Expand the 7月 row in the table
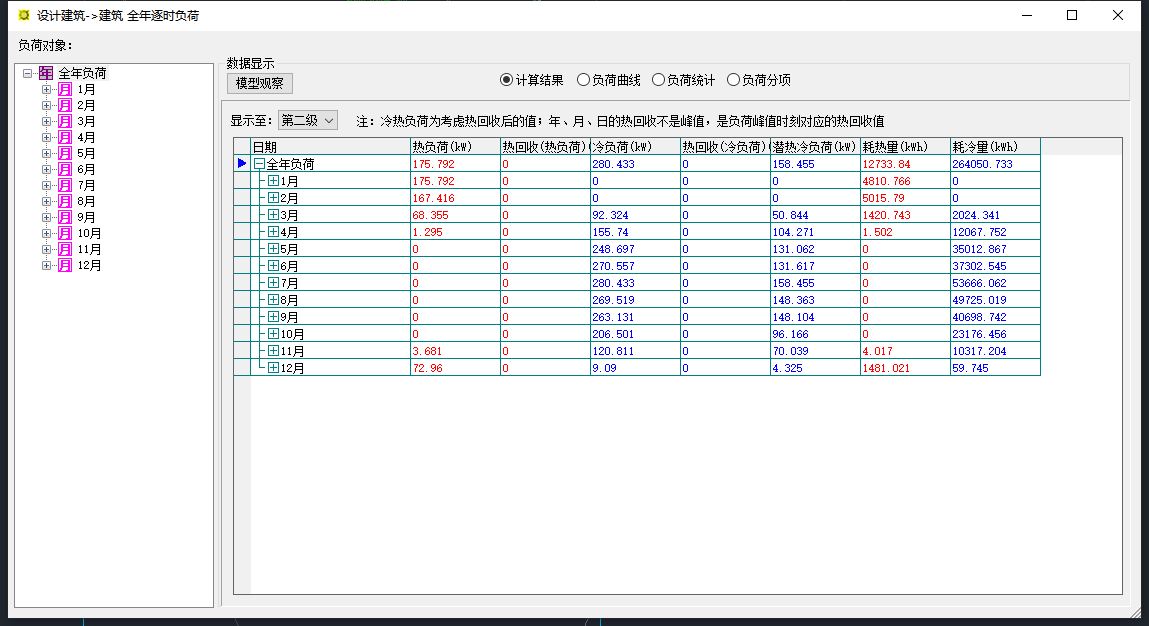Viewport: 1149px width, 626px height. tap(273, 283)
